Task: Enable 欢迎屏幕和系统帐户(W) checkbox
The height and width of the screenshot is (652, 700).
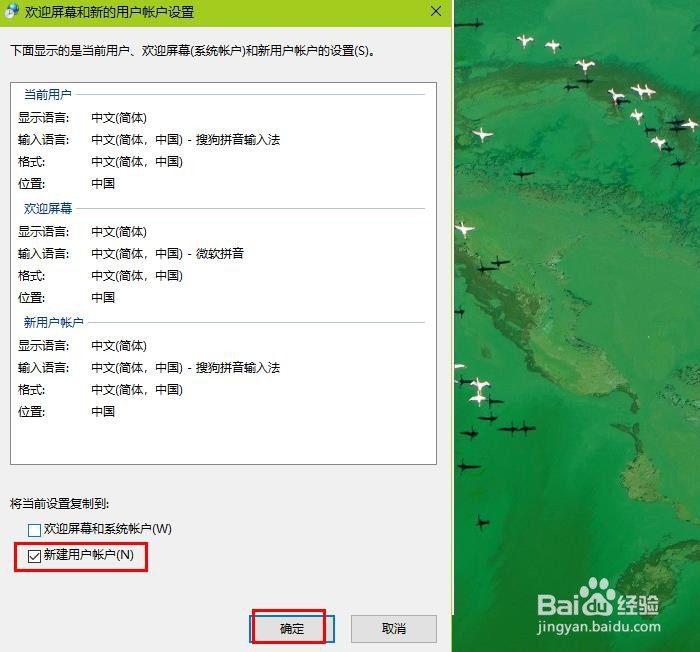Action: click(34, 530)
